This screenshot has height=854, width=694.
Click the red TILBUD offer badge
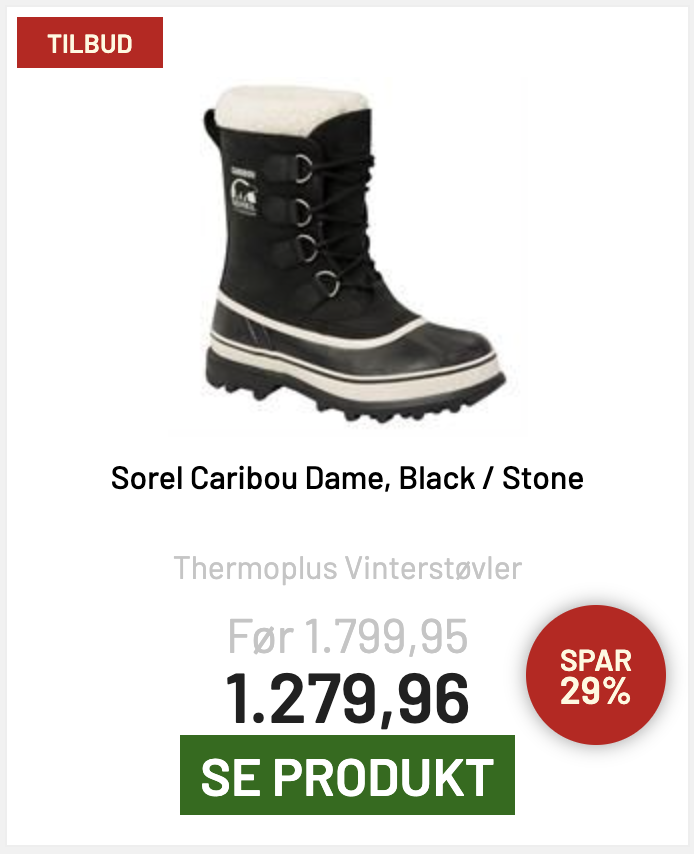(x=90, y=43)
